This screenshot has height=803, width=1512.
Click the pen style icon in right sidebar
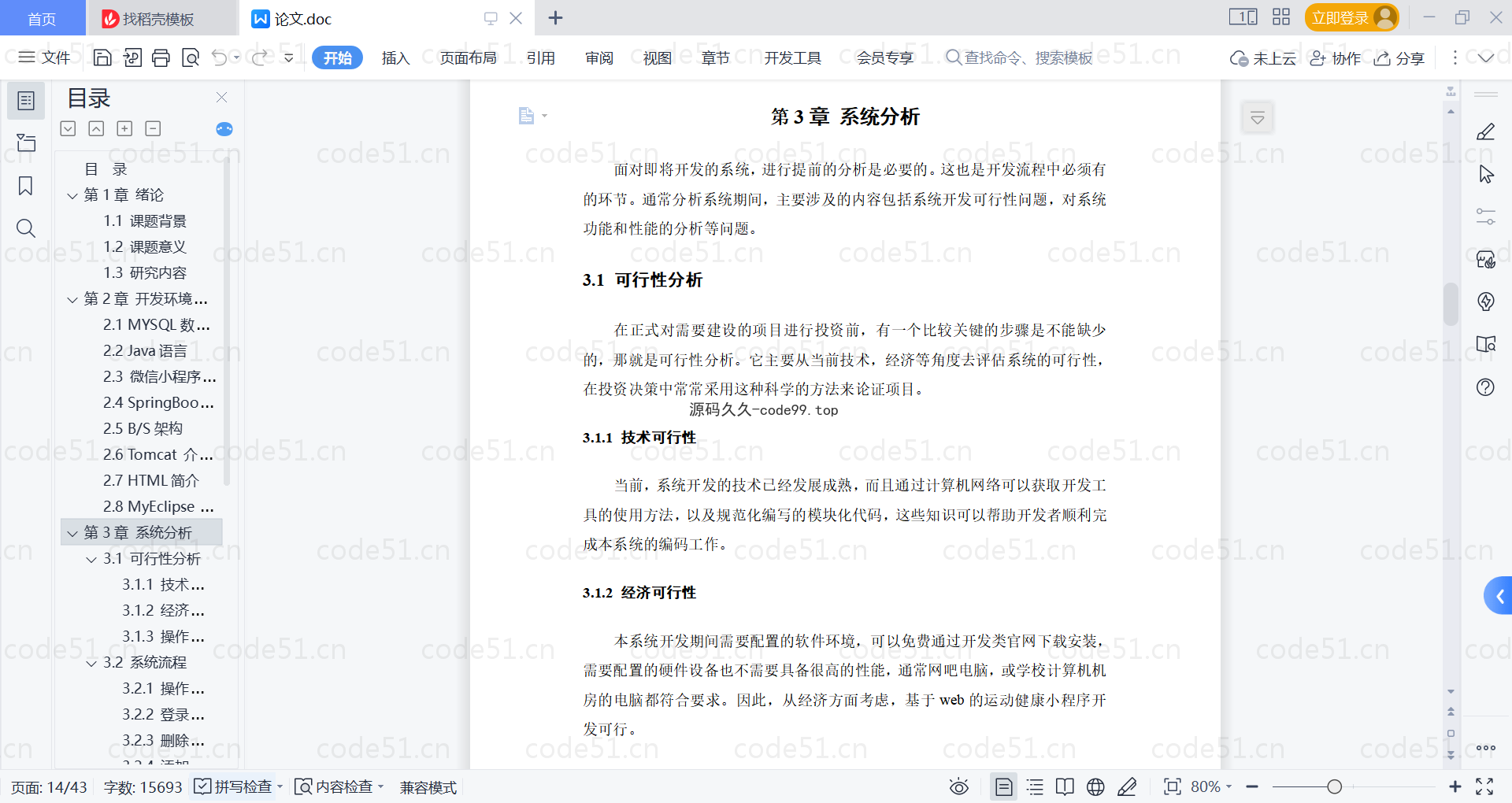(1486, 131)
